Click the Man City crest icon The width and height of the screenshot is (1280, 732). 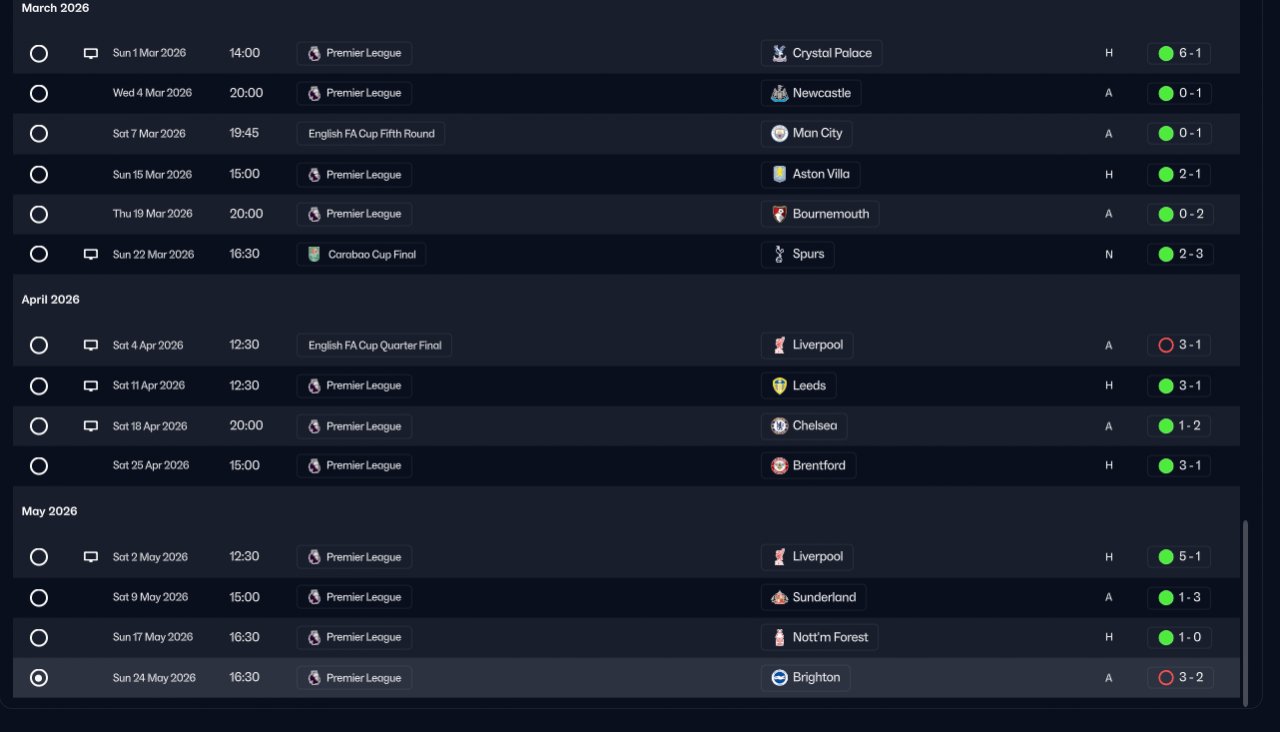(x=779, y=133)
